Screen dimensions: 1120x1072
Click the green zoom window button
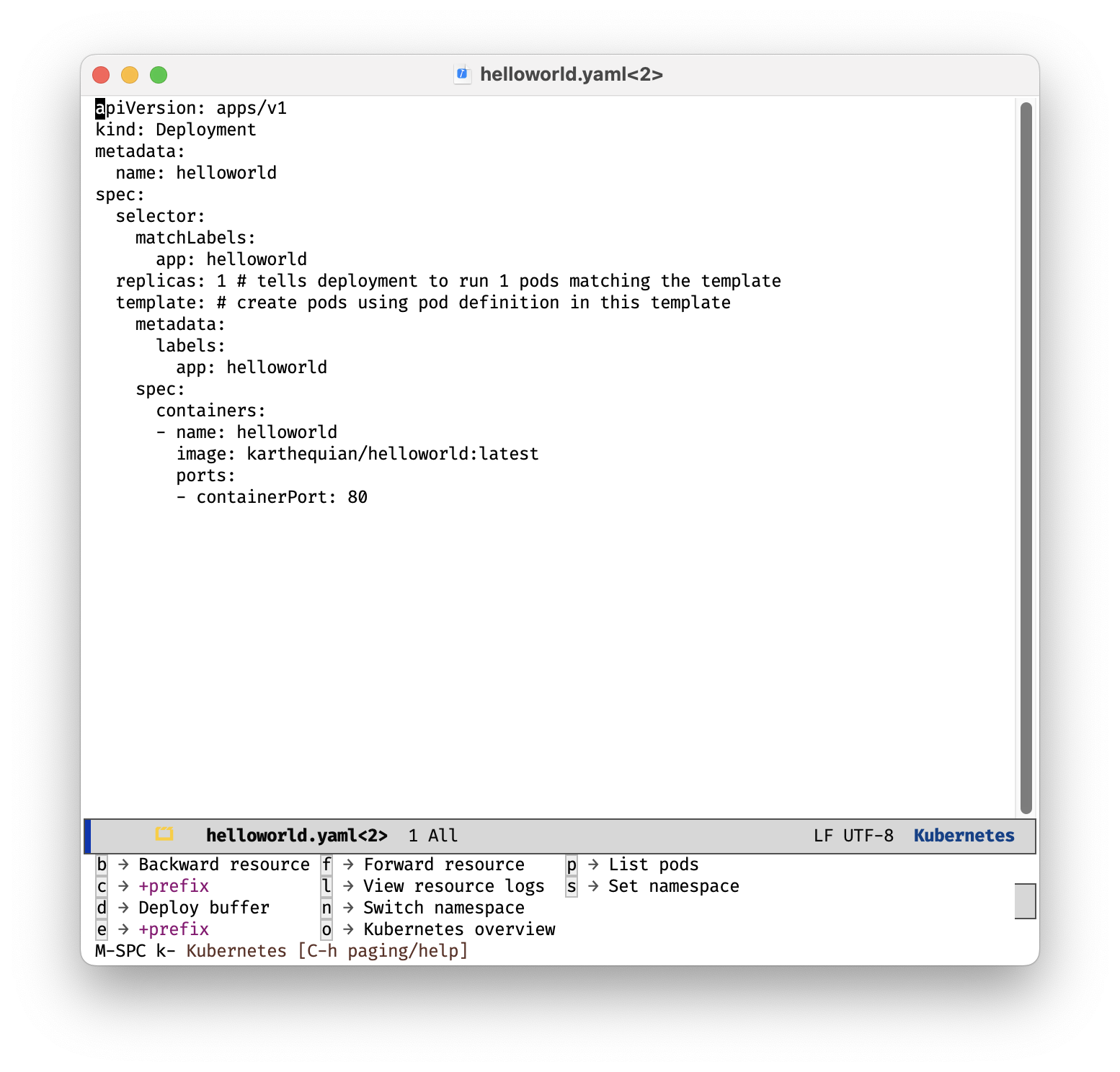[159, 75]
